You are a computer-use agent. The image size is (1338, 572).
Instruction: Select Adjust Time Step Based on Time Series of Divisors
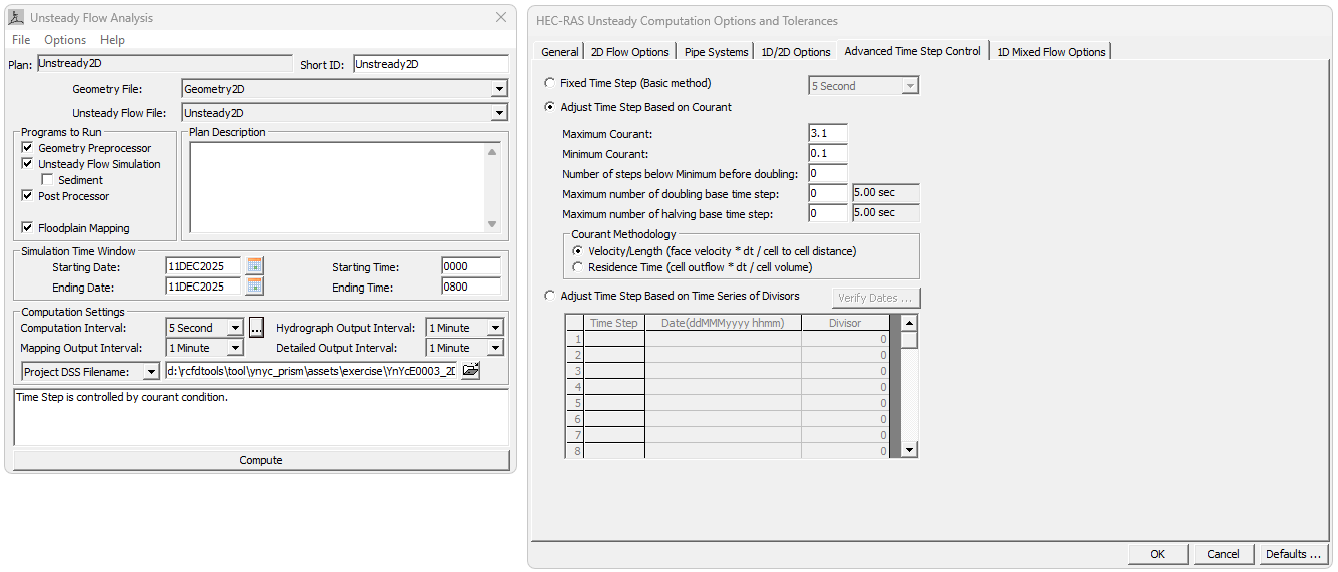coord(549,296)
